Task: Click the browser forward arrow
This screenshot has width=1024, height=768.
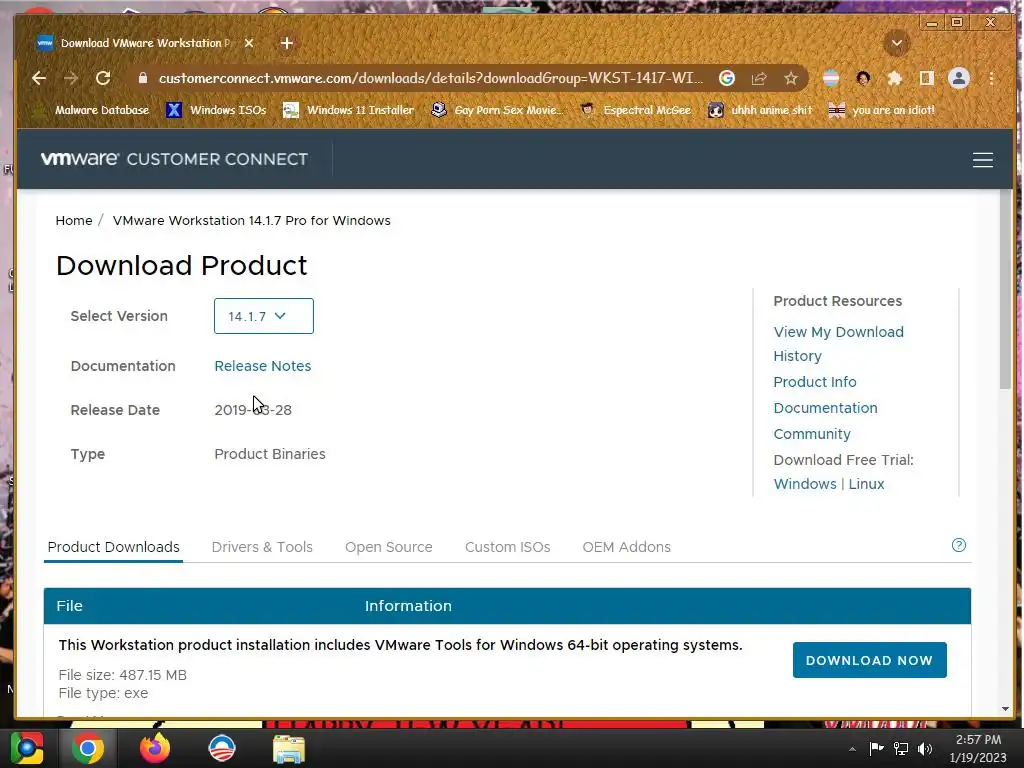Action: point(71,78)
